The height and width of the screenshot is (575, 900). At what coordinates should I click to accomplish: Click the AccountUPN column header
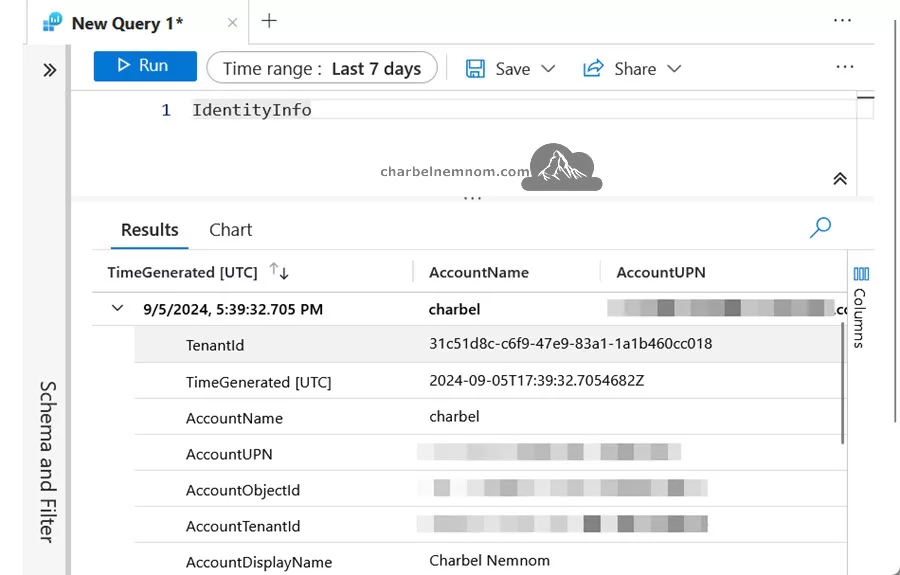click(x=661, y=273)
